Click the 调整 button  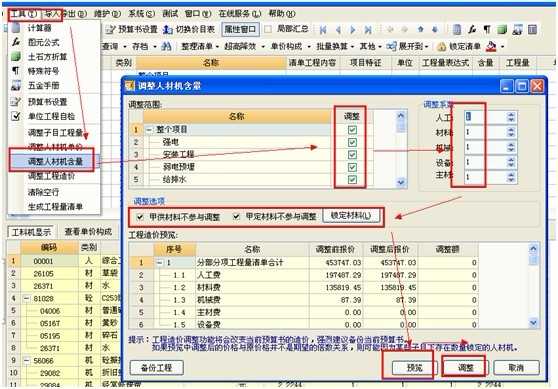click(x=465, y=367)
